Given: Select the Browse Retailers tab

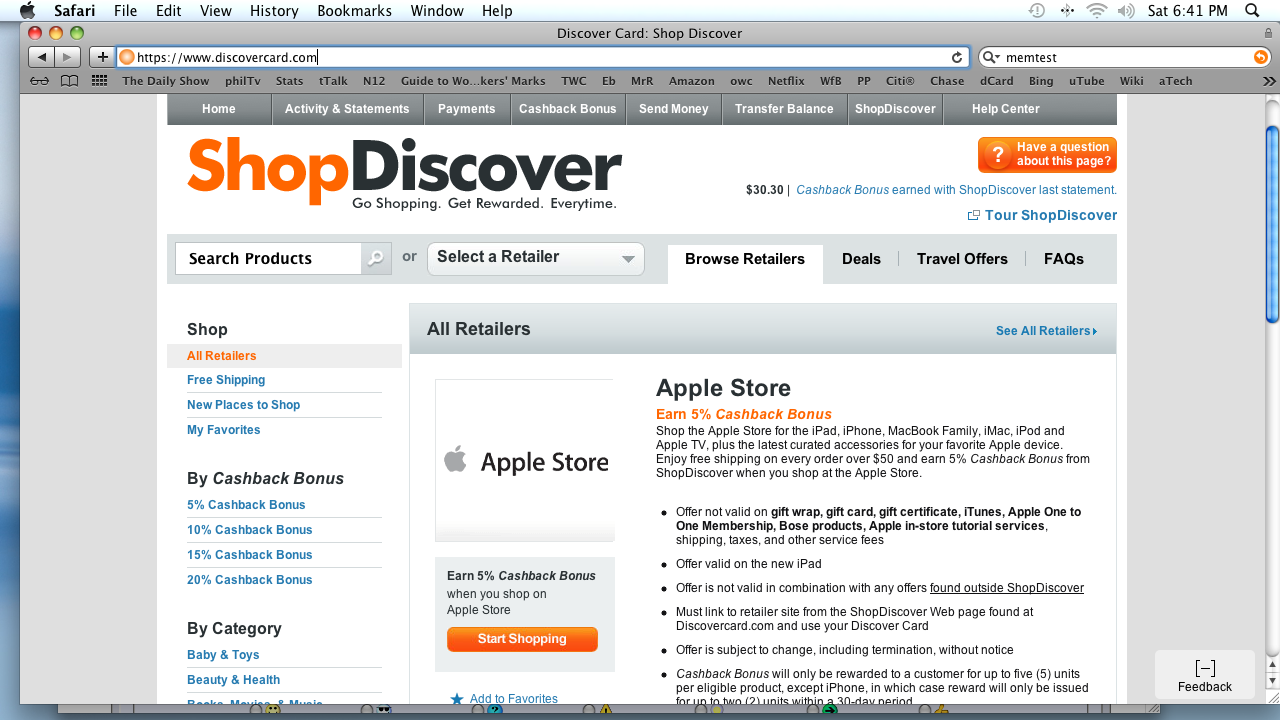Looking at the screenshot, I should (x=745, y=264).
